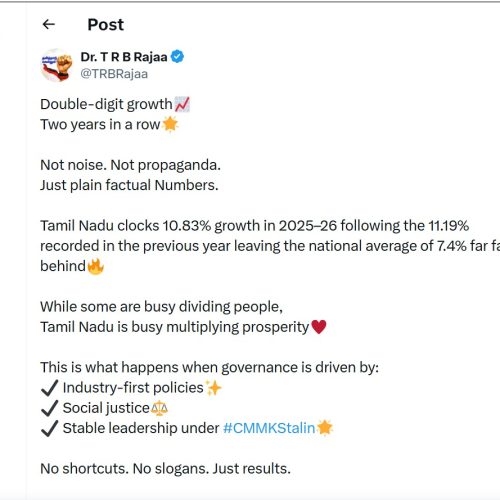
Task: Click the back arrow beside Post
Action: pyautogui.click(x=49, y=24)
